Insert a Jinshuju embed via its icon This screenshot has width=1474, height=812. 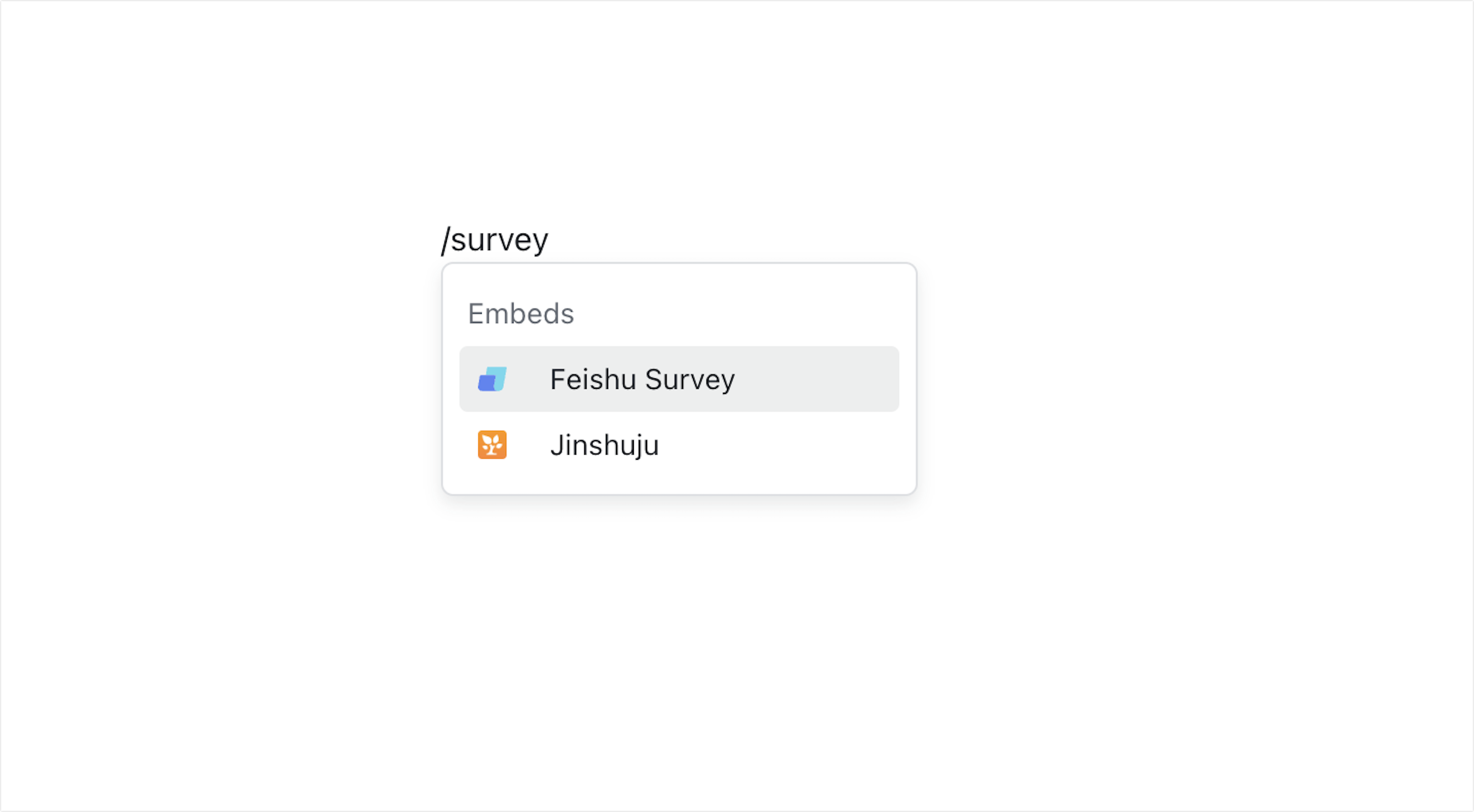(492, 445)
